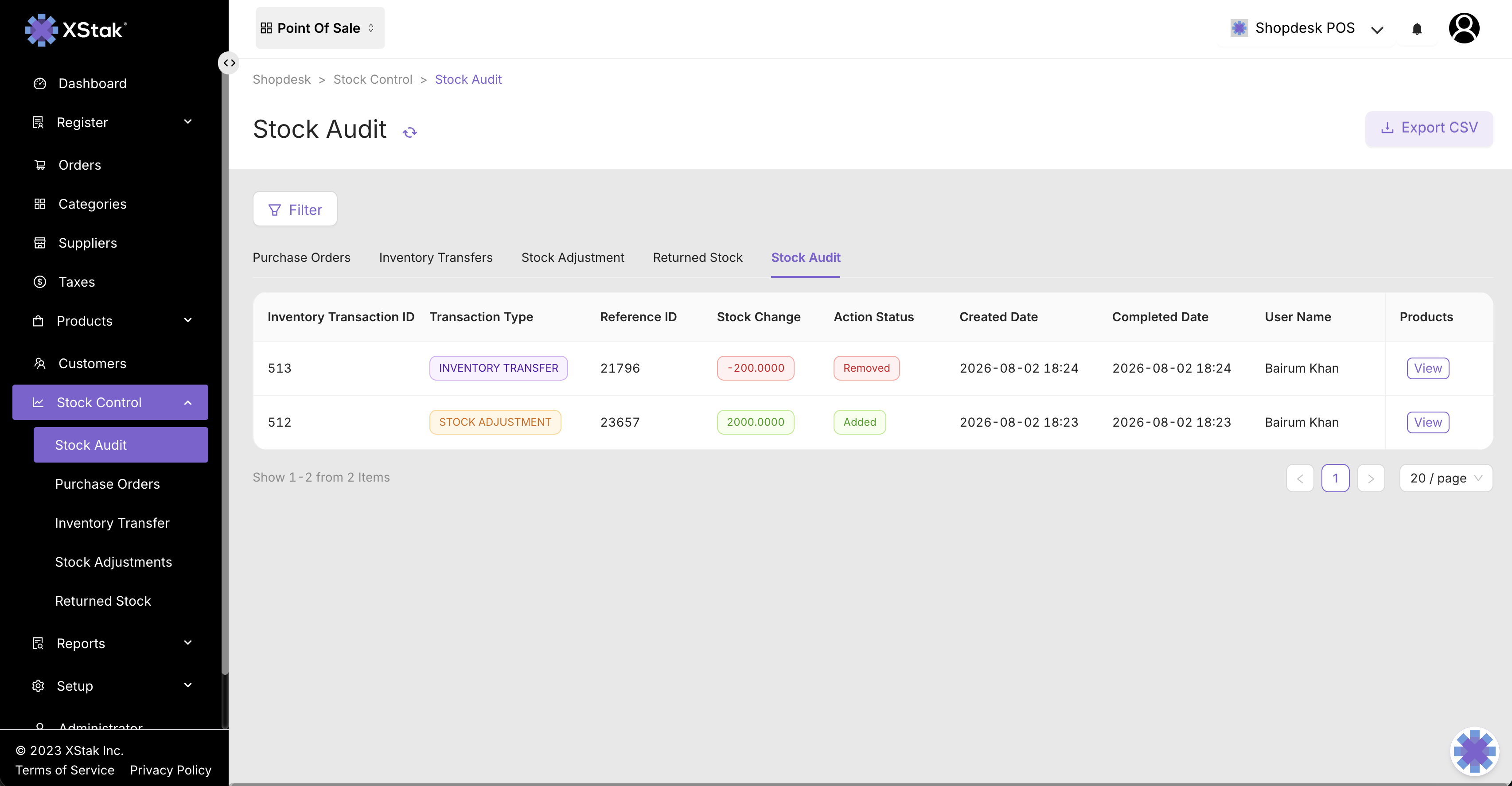Viewport: 1512px width, 786px height.
Task: Open Purchase Orders in the sidebar
Action: click(107, 484)
